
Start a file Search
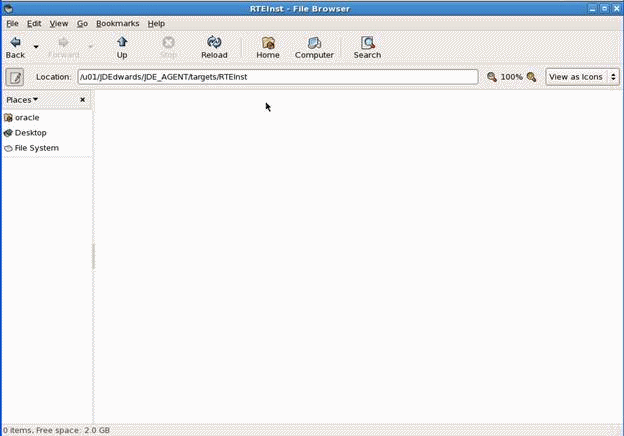pyautogui.click(x=367, y=47)
